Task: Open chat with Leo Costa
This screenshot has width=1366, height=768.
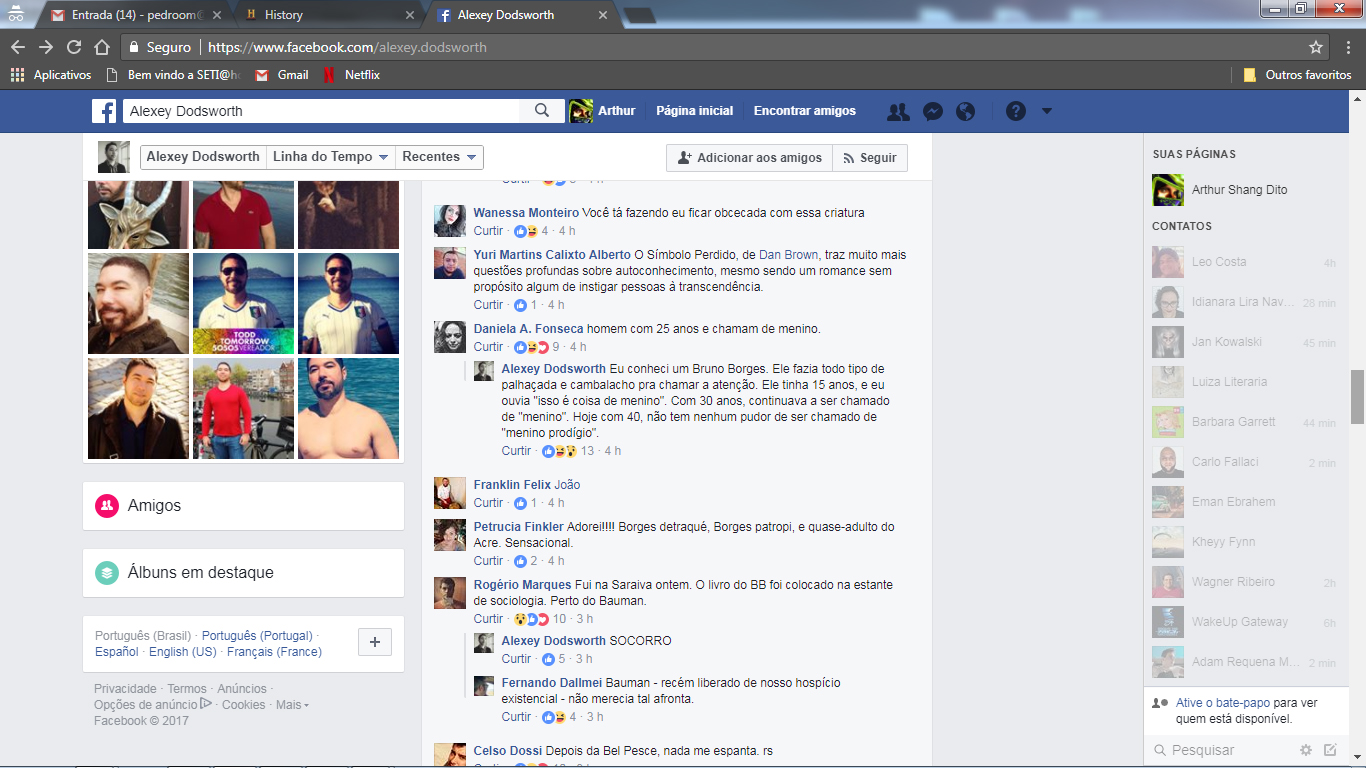Action: pyautogui.click(x=1244, y=262)
